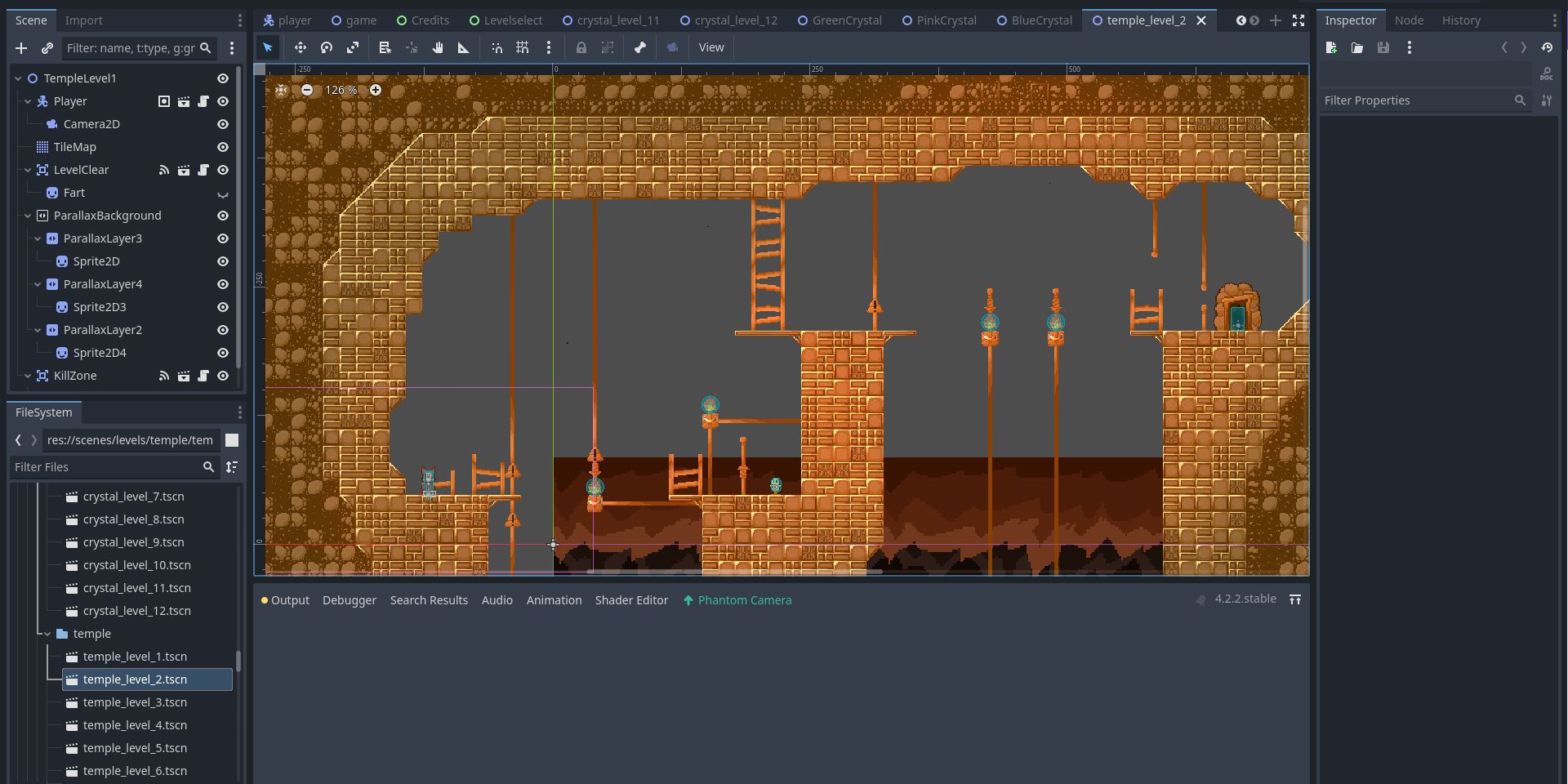Screen dimensions: 1568x784
Task: Open temple_level_3.tscn from the FileSystem
Action: pyautogui.click(x=135, y=702)
